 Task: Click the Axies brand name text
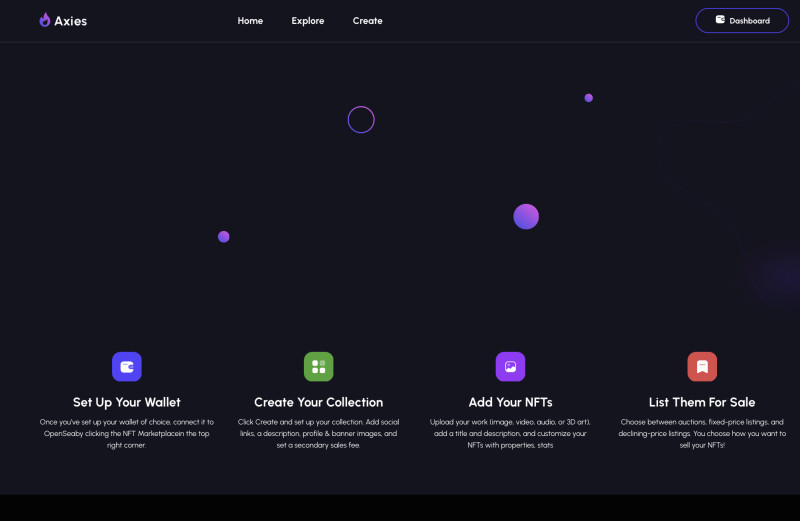coord(71,21)
